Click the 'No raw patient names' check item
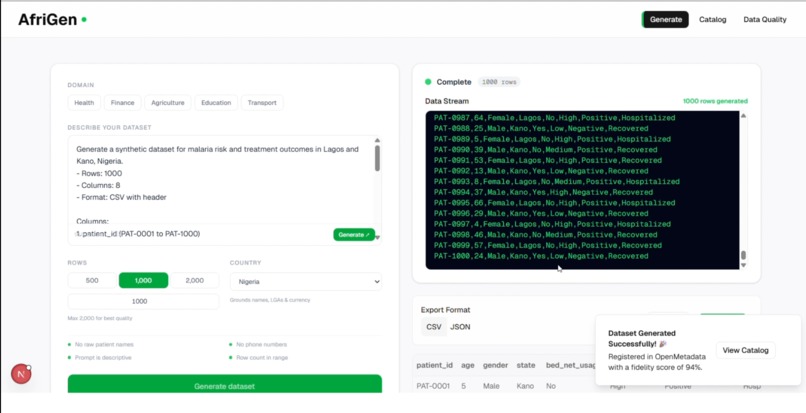 [x=100, y=345]
